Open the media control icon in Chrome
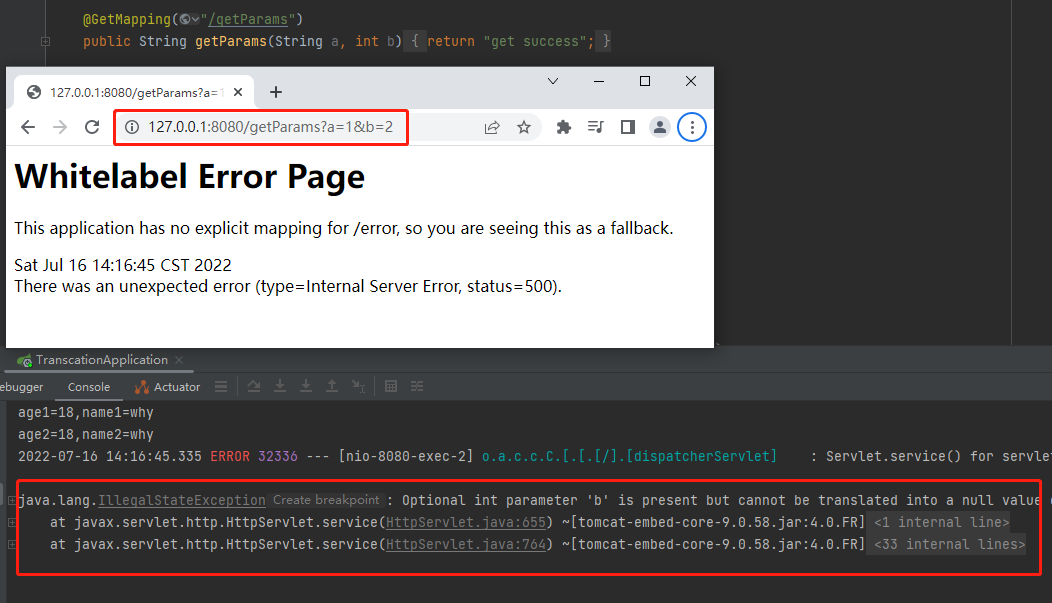This screenshot has width=1052, height=603. (x=596, y=127)
